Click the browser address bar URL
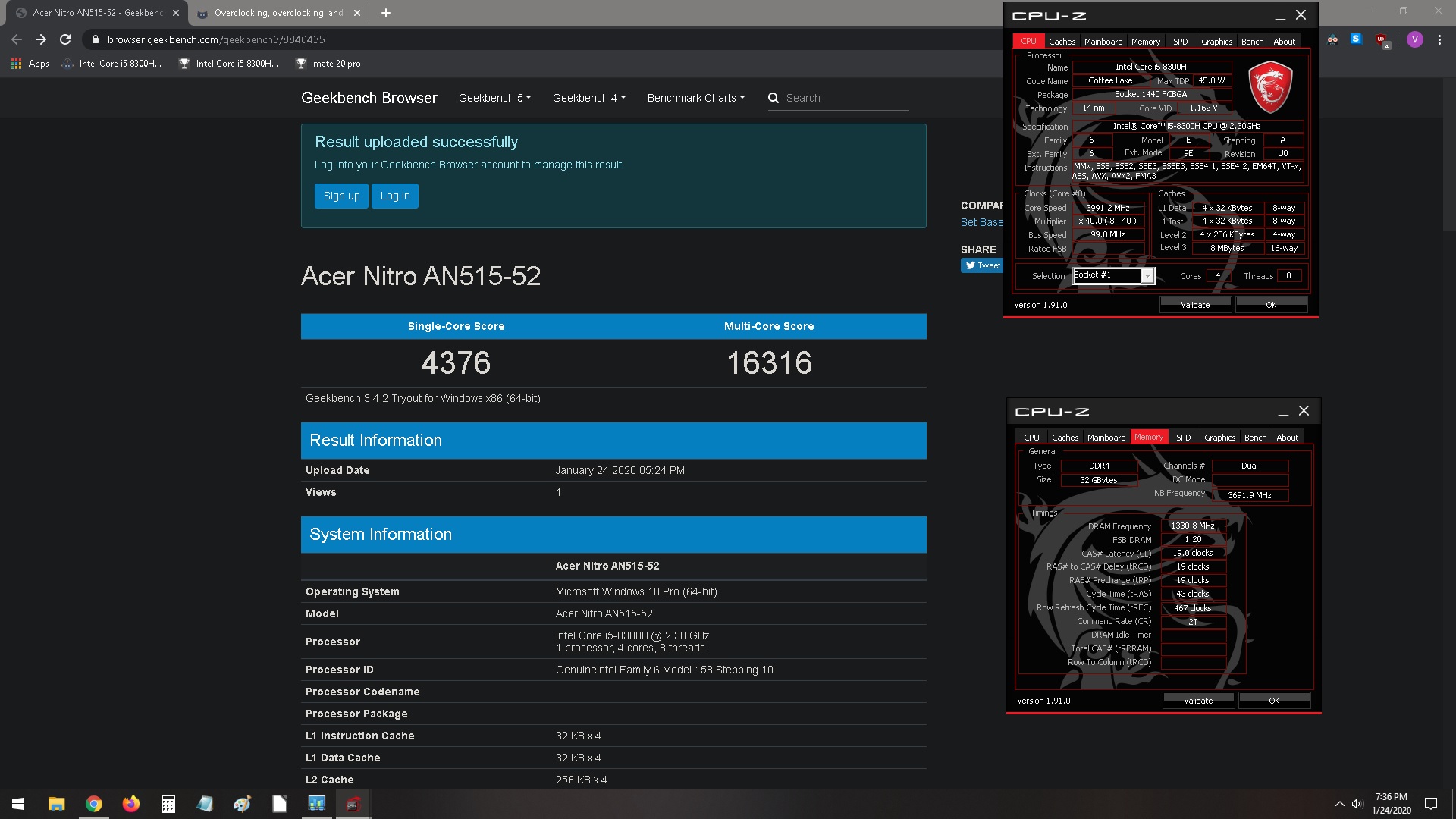1456x819 pixels. [216, 39]
